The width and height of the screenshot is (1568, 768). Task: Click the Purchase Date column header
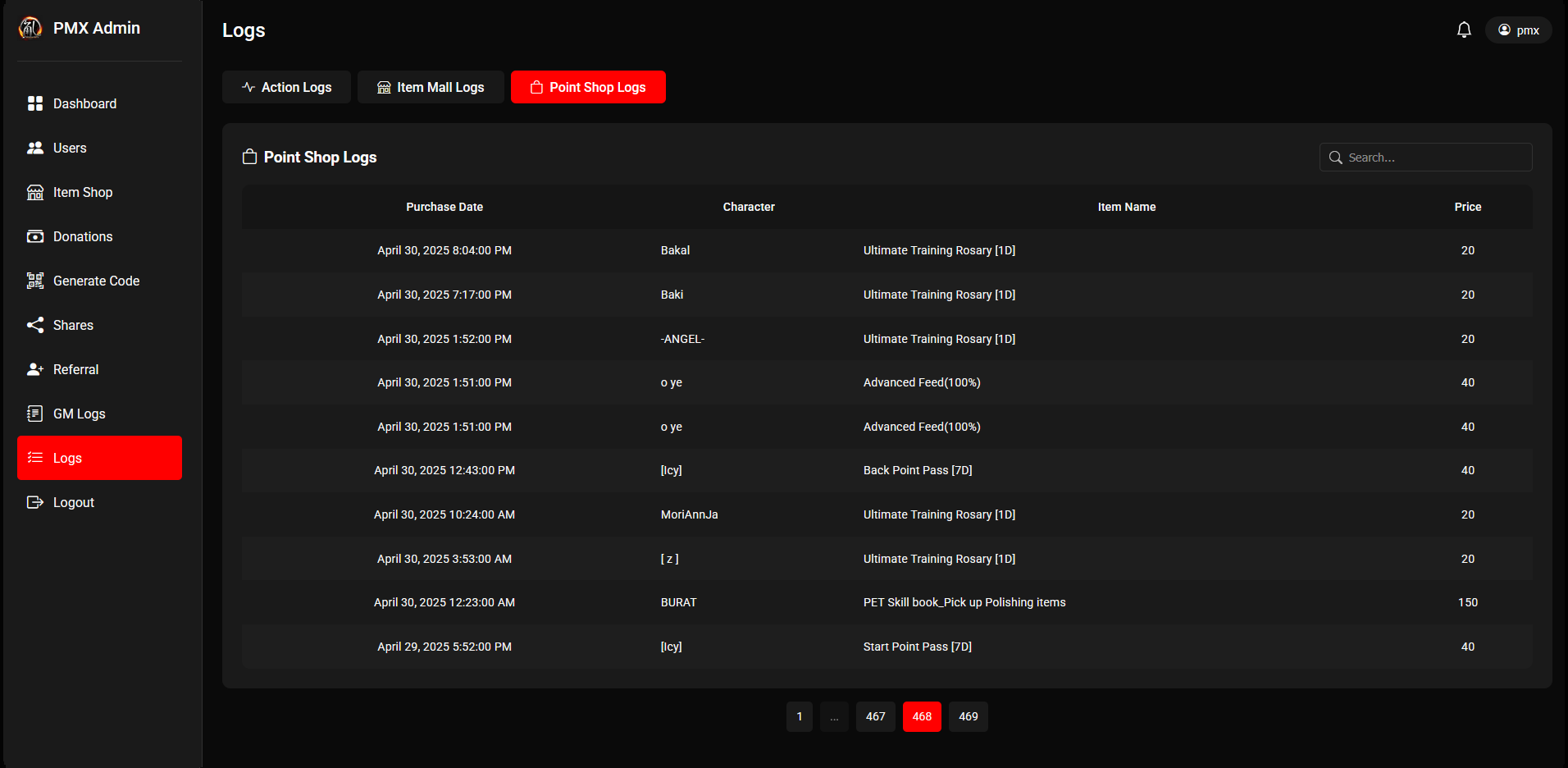pyautogui.click(x=444, y=207)
